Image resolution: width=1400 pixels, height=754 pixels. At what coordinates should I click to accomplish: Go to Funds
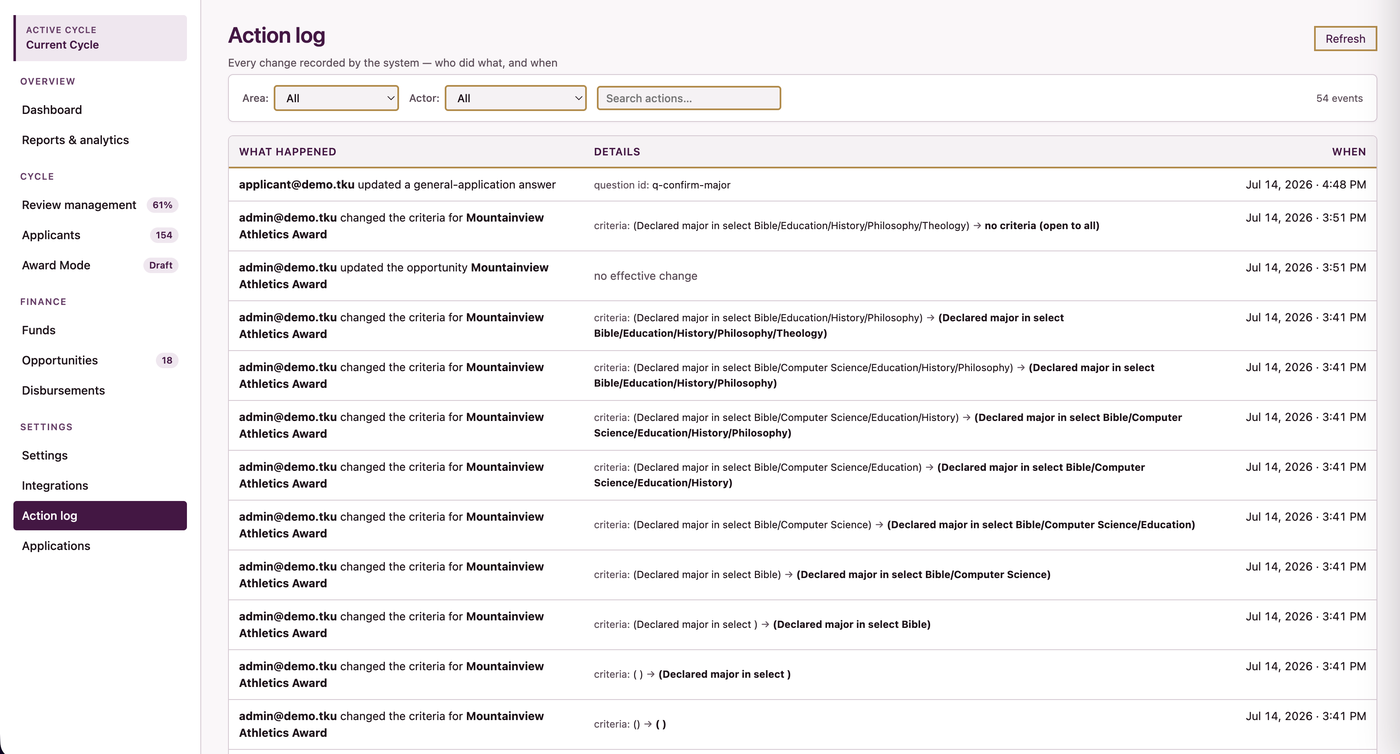39,330
